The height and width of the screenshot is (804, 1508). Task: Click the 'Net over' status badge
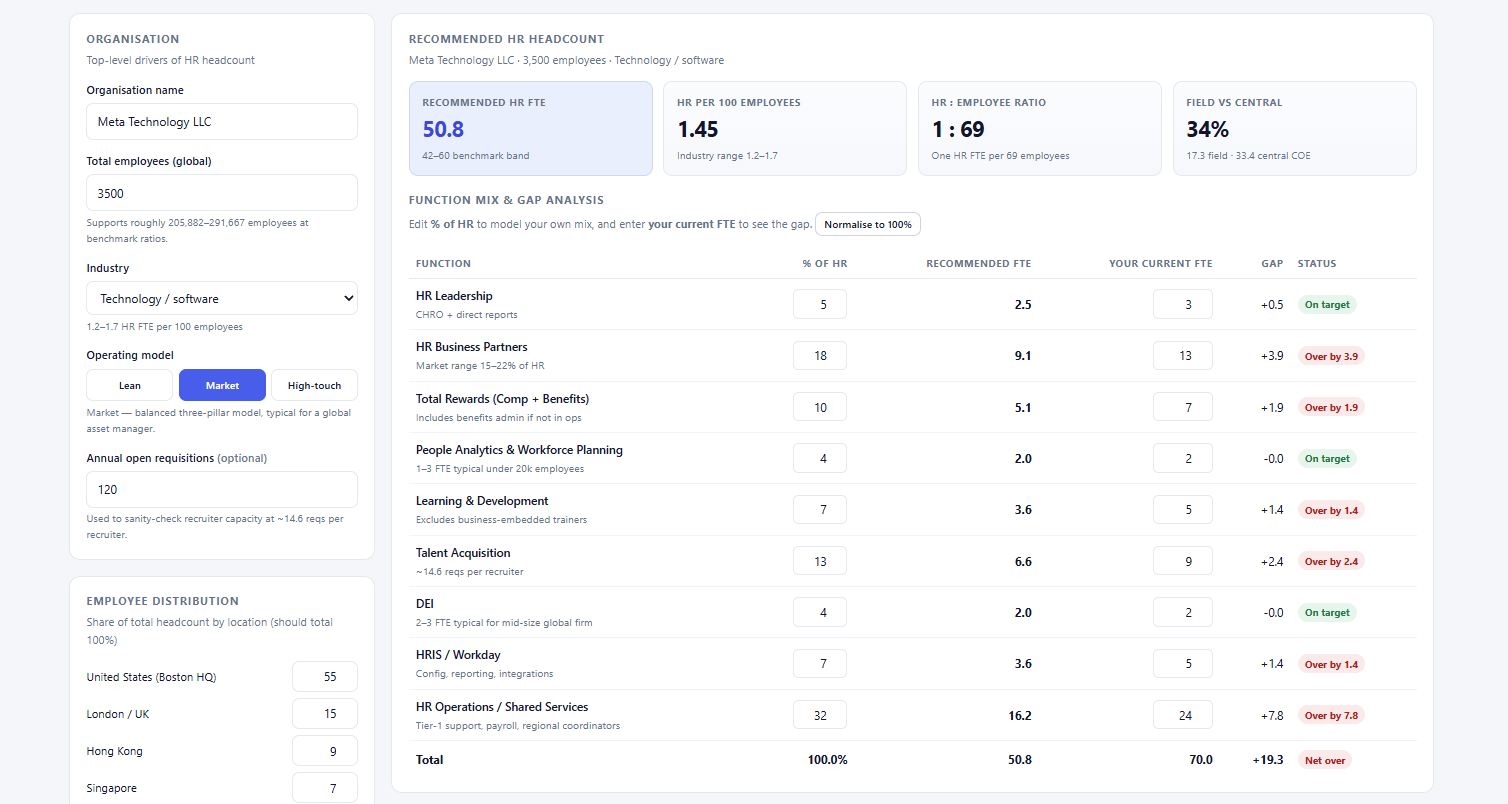[x=1325, y=760]
